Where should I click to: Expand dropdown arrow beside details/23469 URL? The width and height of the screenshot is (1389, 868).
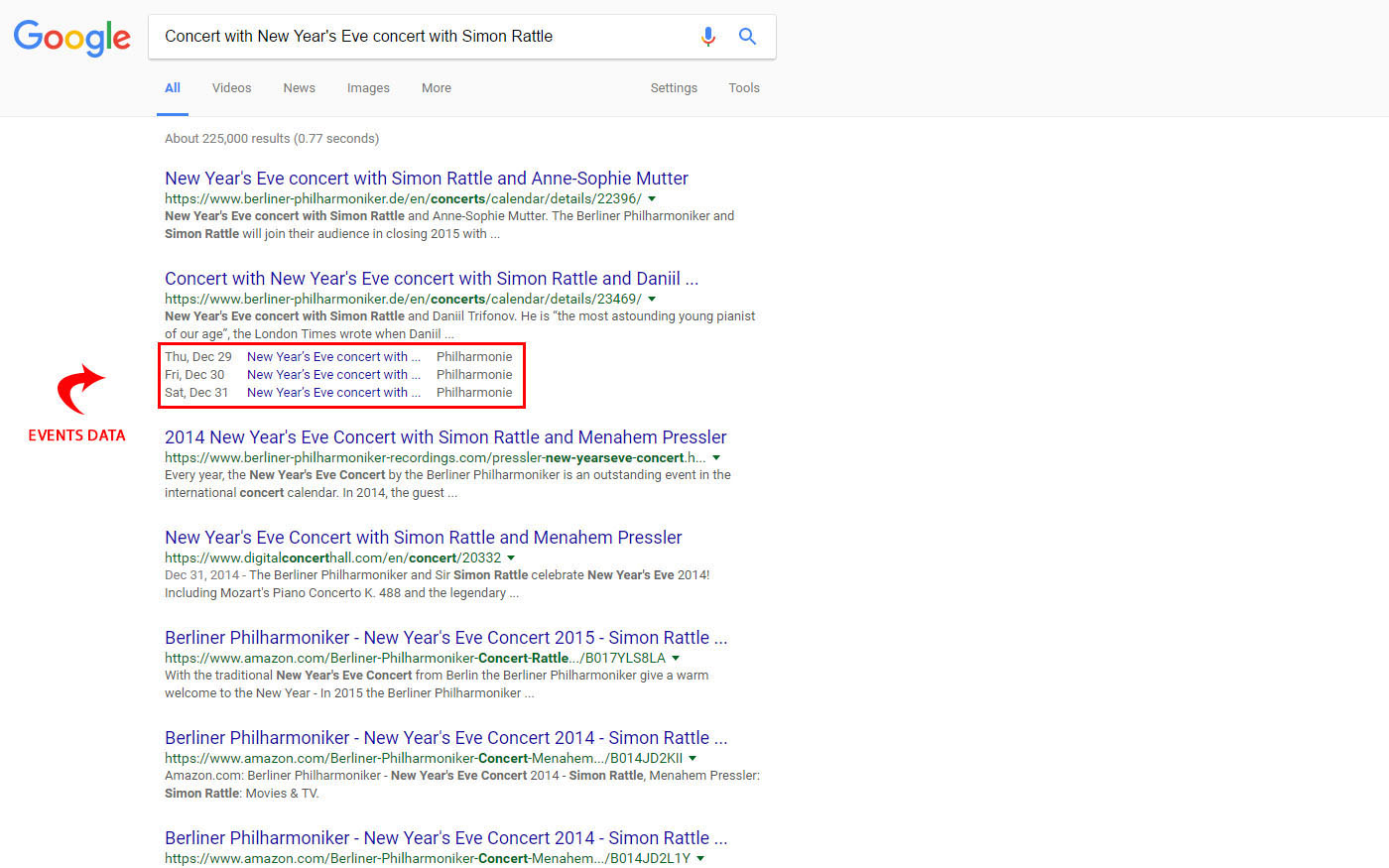[x=652, y=300]
